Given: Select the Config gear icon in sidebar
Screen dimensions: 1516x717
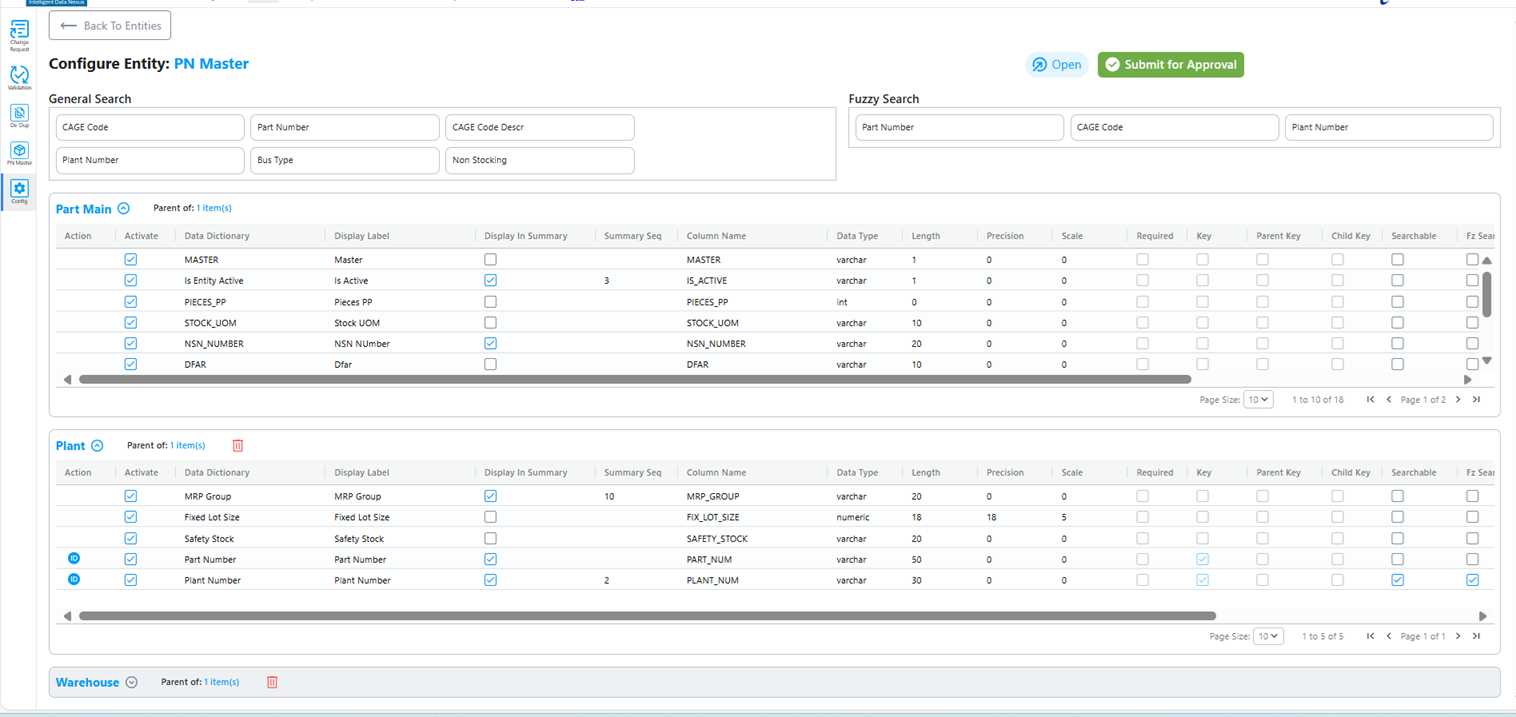Looking at the screenshot, I should pyautogui.click(x=19, y=188).
